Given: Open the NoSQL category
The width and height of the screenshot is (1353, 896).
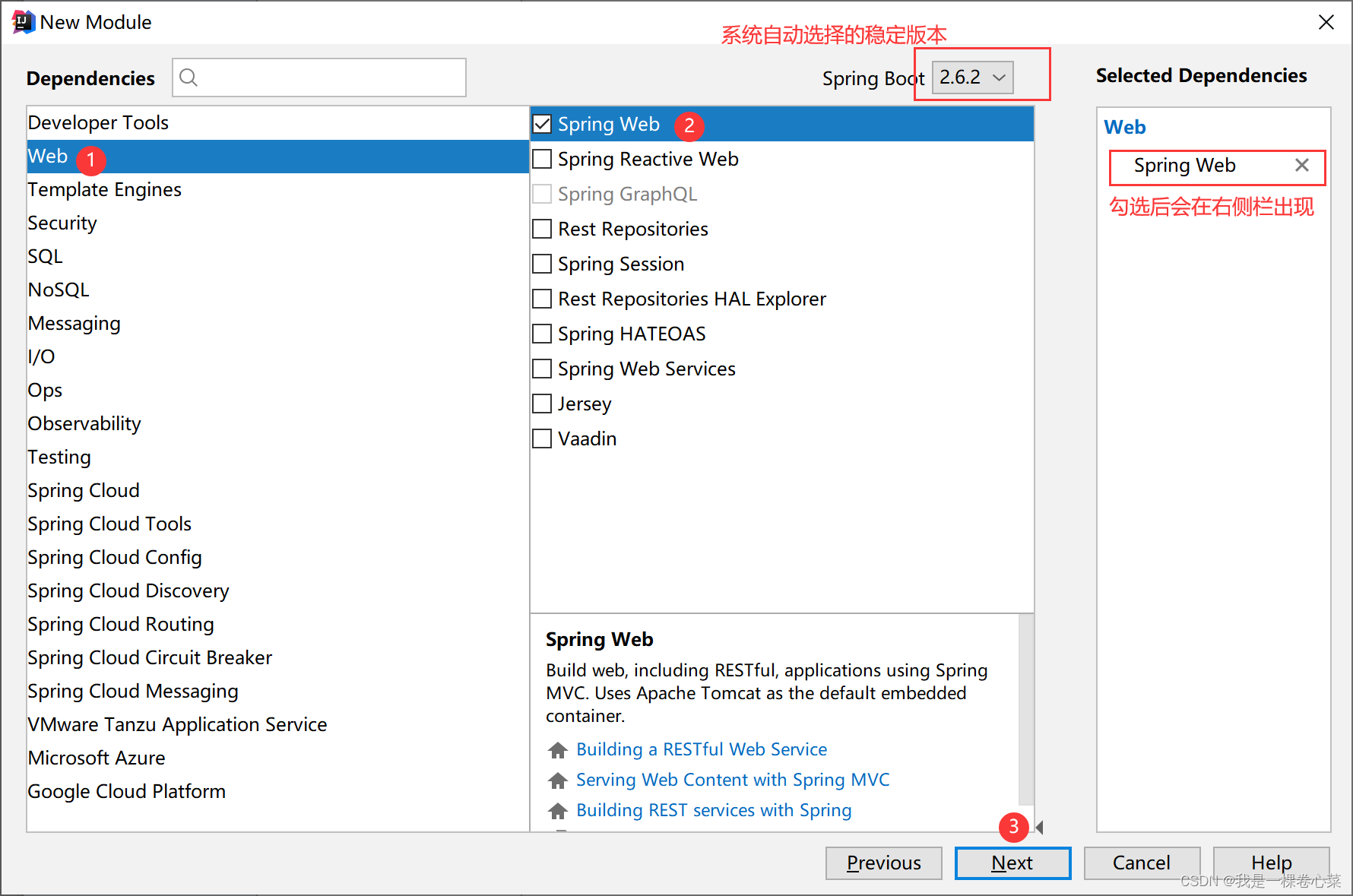Looking at the screenshot, I should click(277, 290).
